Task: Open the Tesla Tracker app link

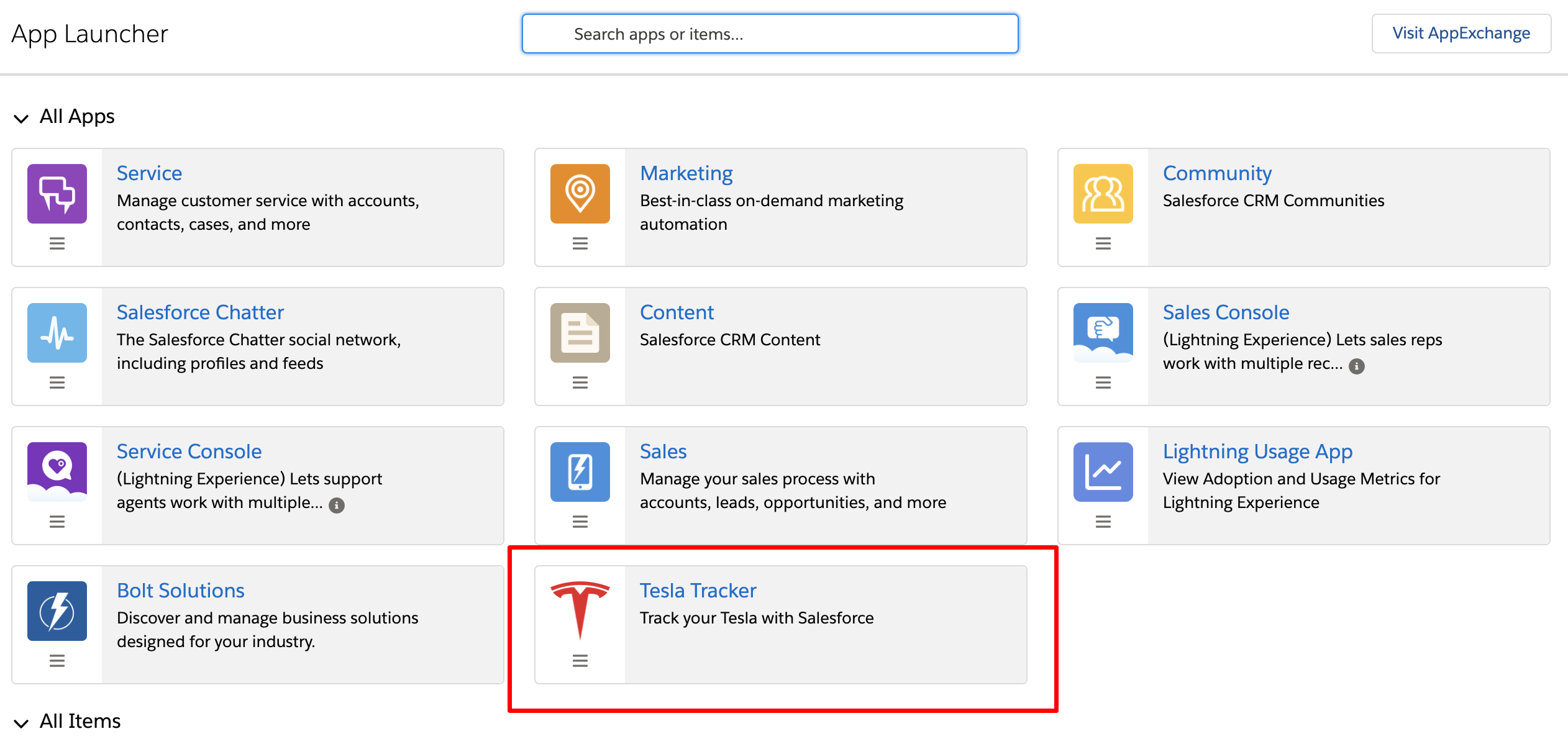Action: (698, 591)
